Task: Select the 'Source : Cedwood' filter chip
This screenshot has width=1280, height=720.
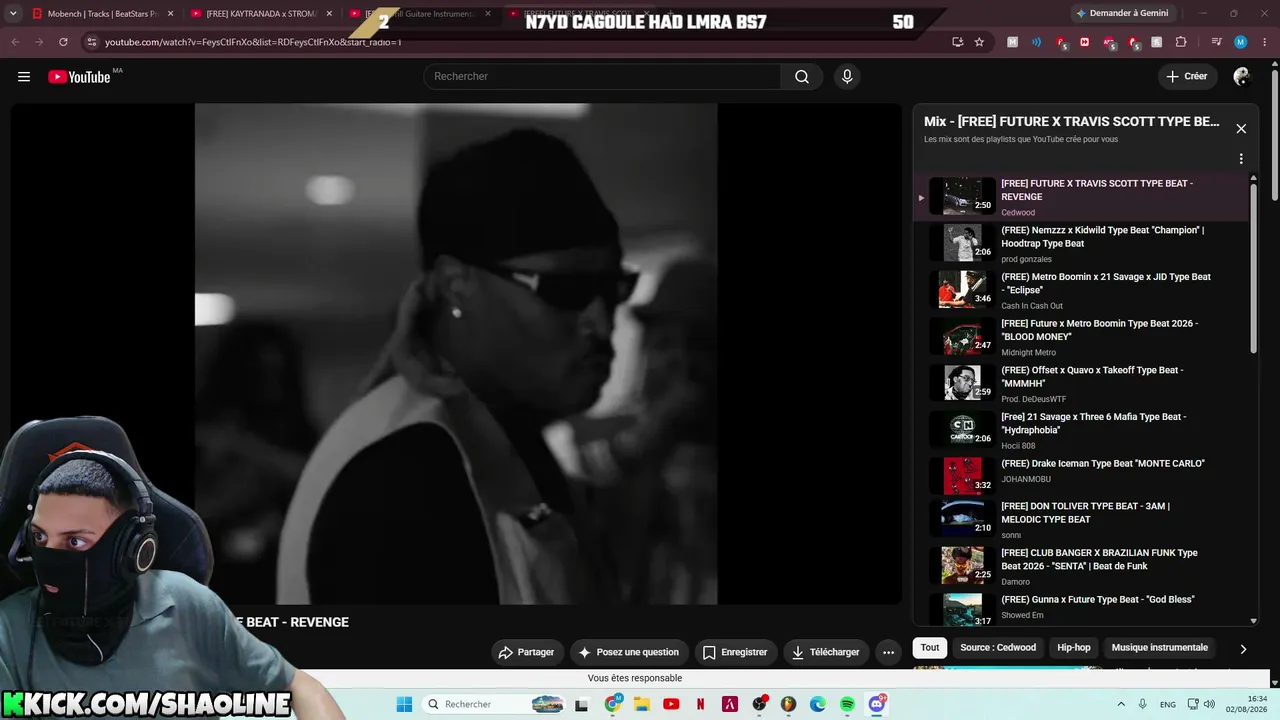Action: point(998,648)
